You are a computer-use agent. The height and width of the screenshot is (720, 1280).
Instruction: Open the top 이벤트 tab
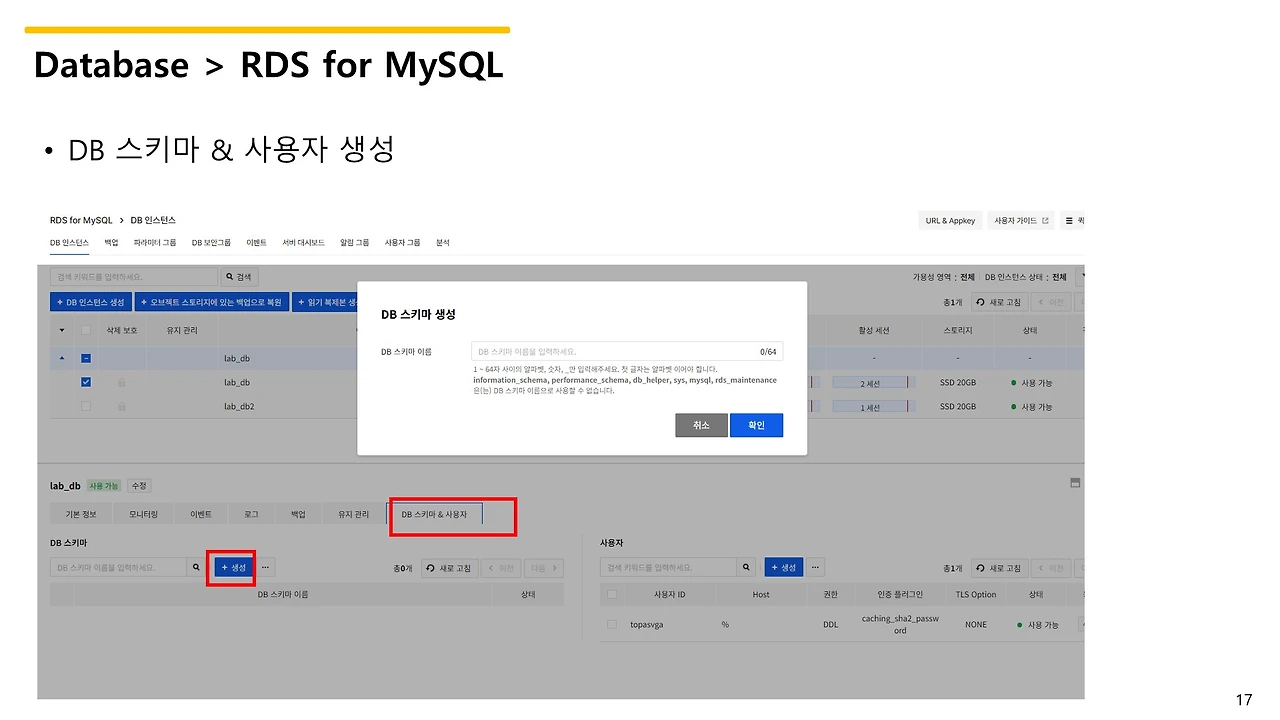coord(257,243)
